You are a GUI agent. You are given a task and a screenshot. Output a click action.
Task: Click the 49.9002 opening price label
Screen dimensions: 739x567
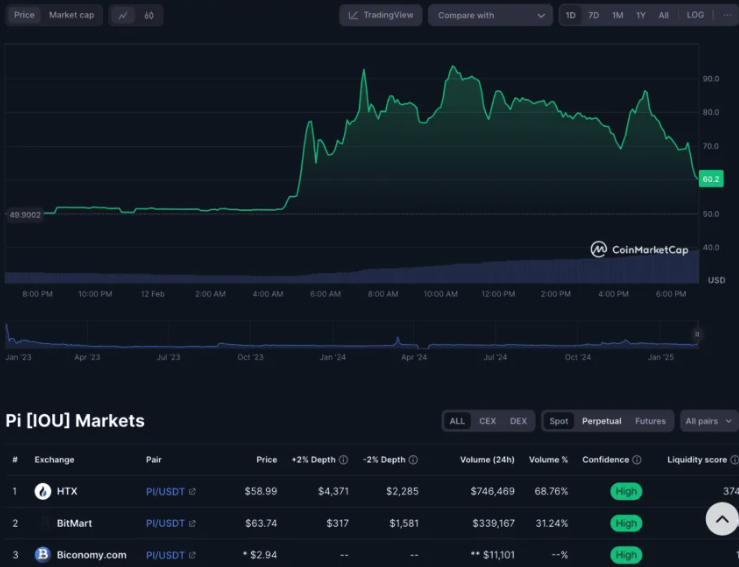point(25,215)
